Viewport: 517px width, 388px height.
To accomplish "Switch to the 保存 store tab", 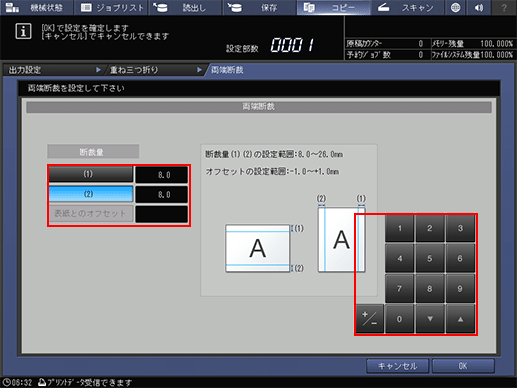I will (259, 7).
